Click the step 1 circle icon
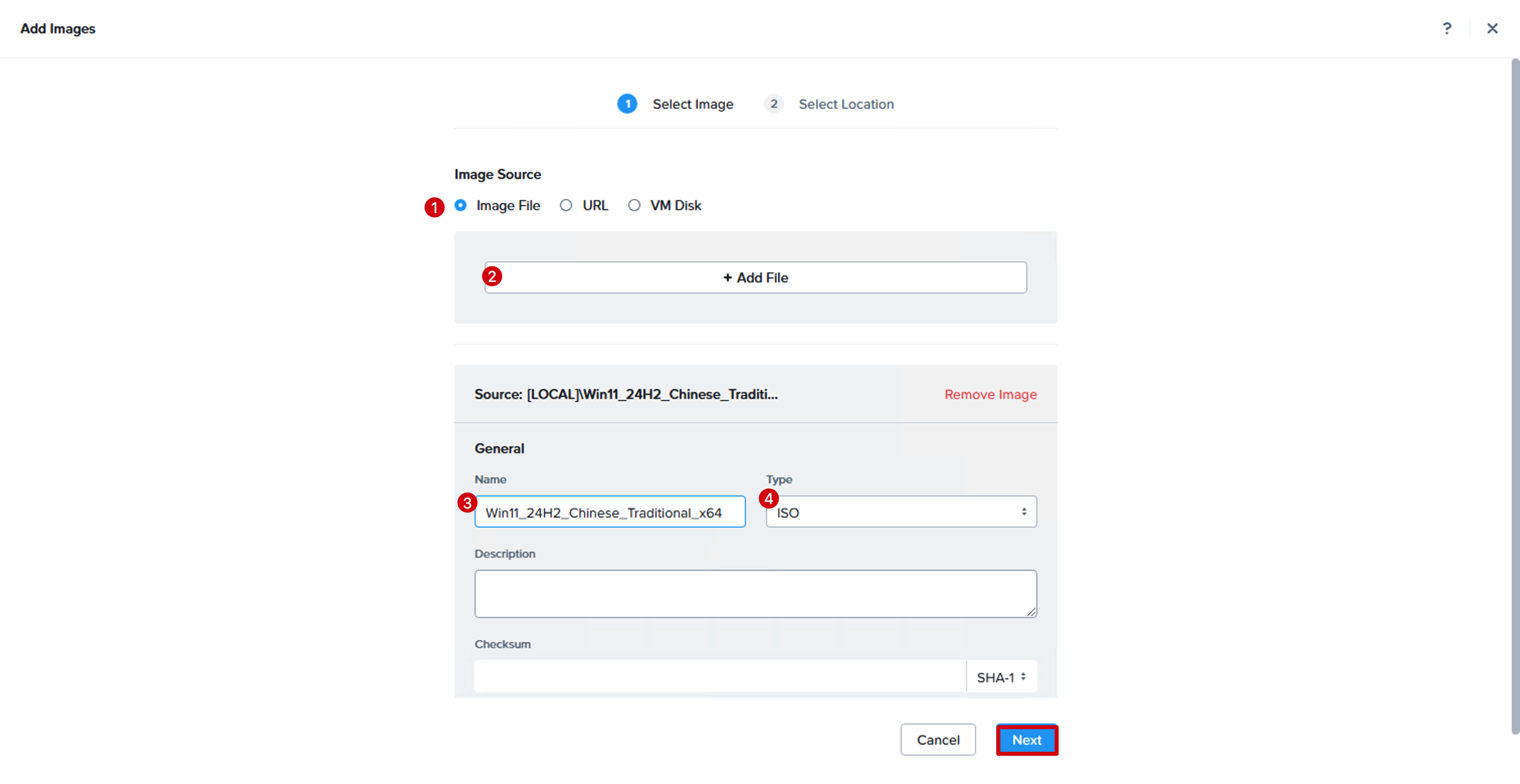 click(x=627, y=104)
